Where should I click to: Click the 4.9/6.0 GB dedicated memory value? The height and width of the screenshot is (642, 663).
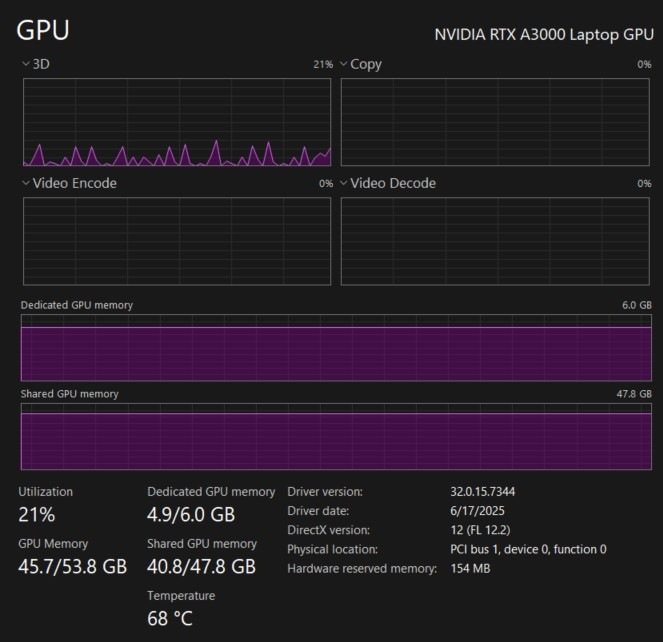191,515
